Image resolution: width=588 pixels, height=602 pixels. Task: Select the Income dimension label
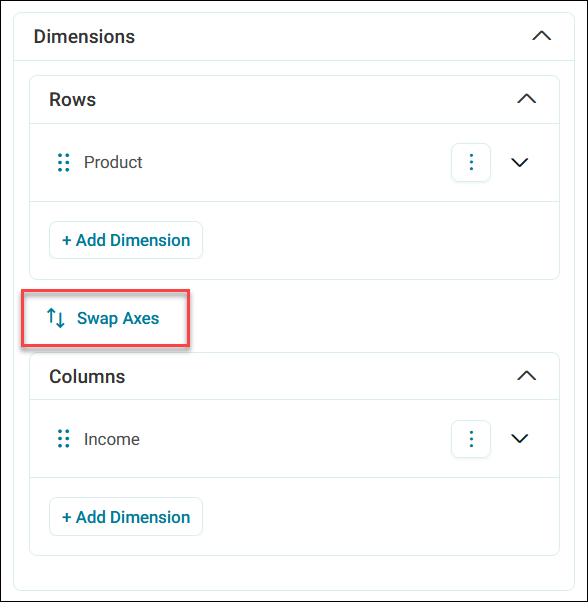(112, 439)
